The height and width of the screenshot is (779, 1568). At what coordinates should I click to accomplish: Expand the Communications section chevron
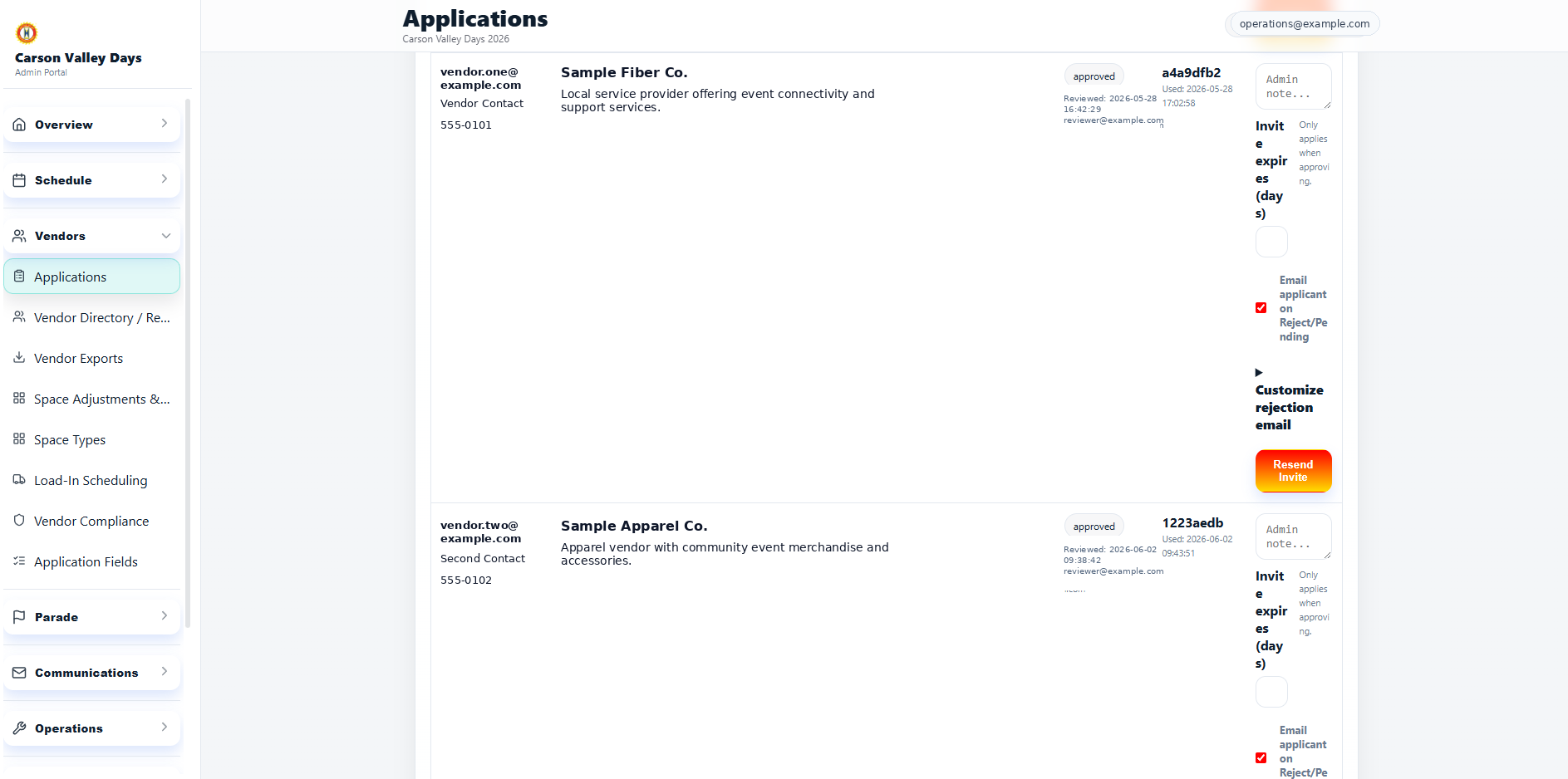tap(165, 671)
